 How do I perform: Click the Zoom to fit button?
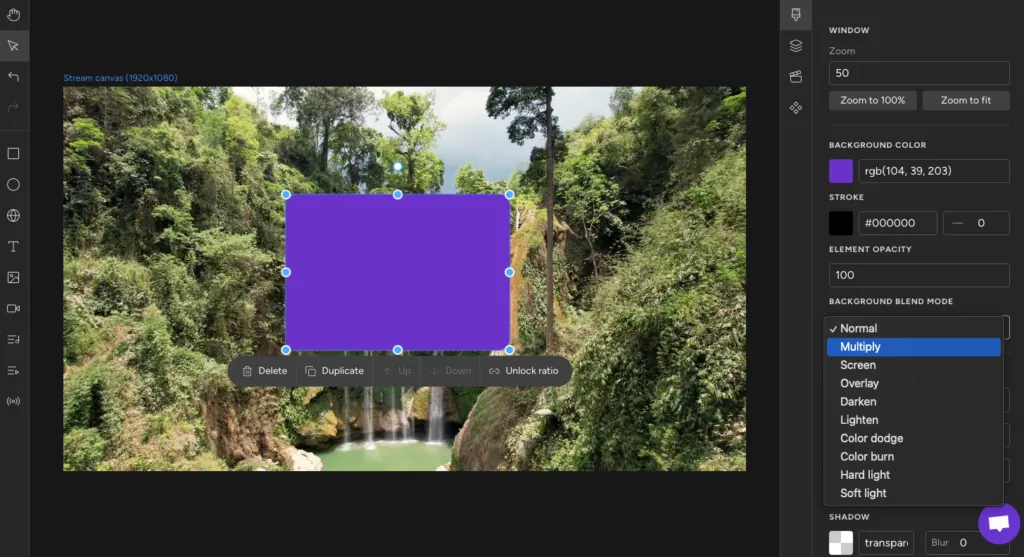(966, 101)
